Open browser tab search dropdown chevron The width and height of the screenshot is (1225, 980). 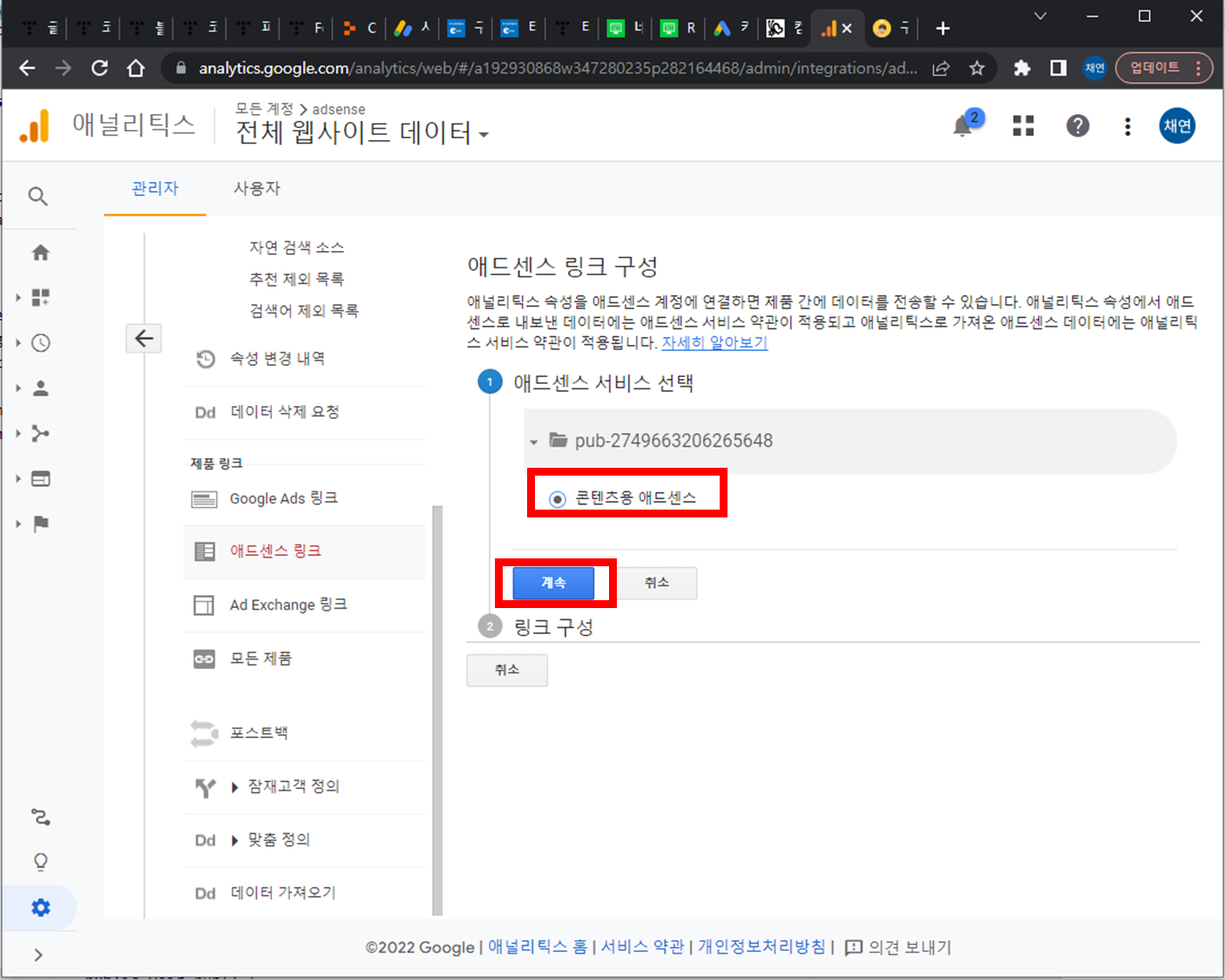pos(1039,16)
